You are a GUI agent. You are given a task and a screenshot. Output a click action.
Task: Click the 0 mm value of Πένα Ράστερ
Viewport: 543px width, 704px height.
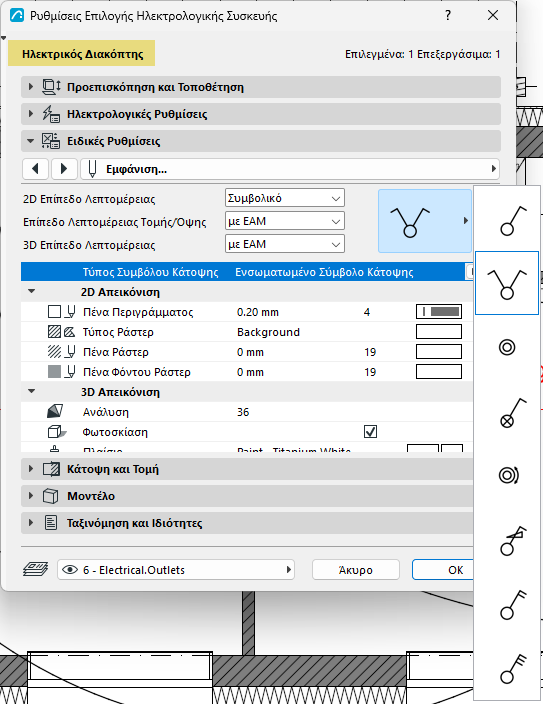(250, 352)
